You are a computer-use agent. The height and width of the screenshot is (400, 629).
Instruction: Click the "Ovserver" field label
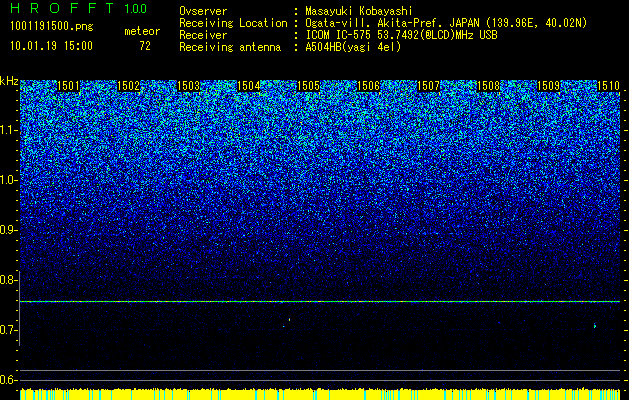point(203,11)
